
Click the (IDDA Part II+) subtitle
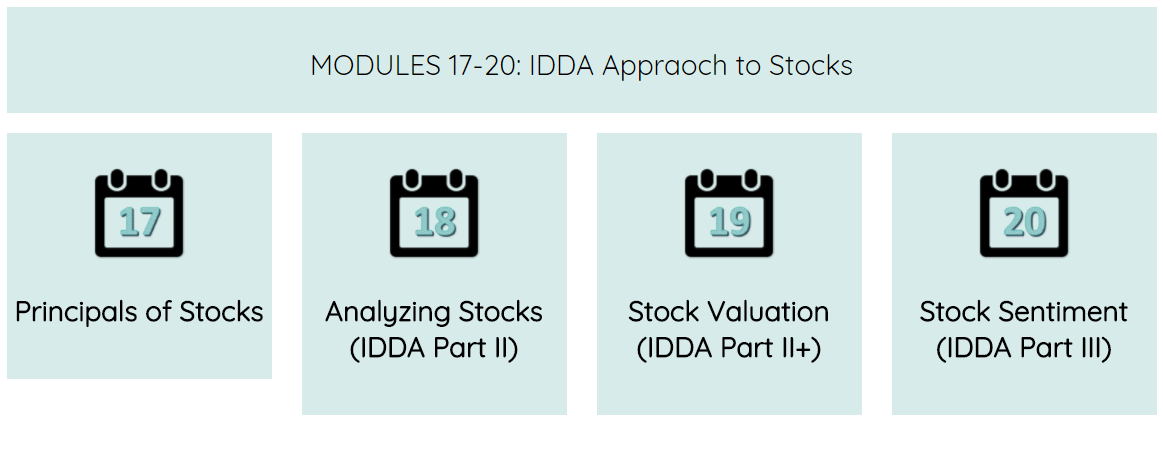point(729,350)
